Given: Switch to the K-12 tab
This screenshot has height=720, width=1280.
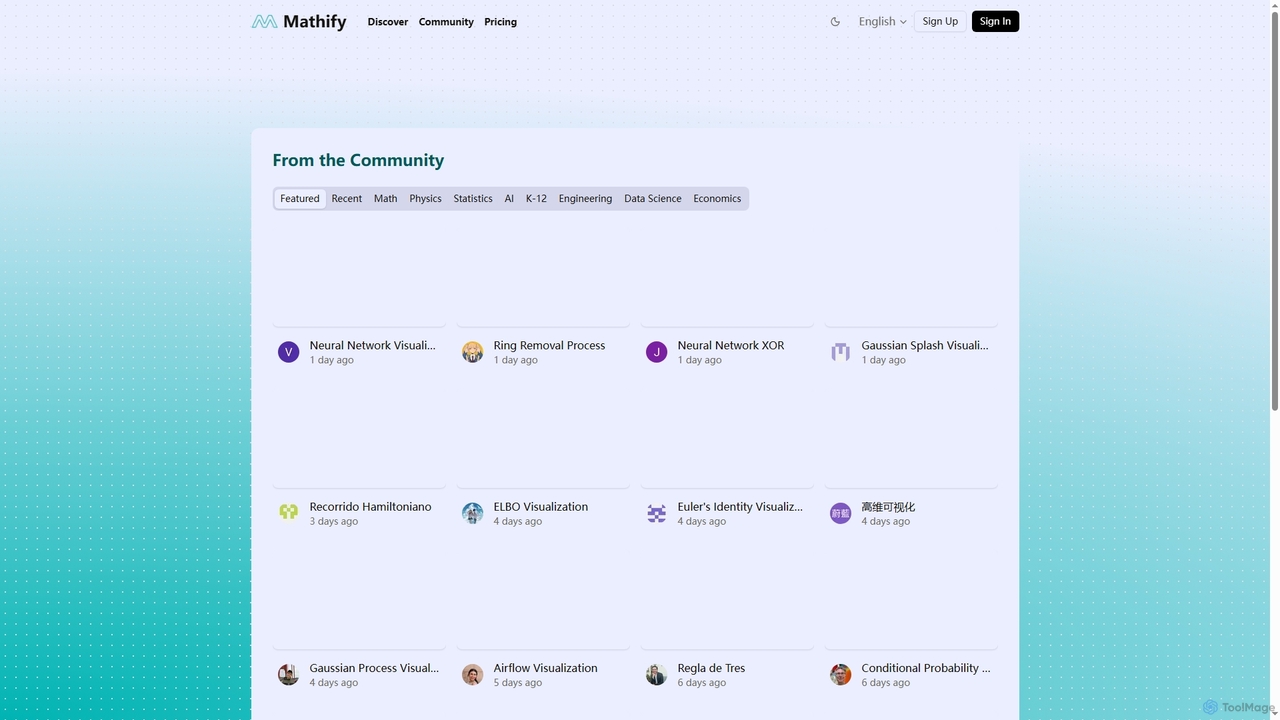Looking at the screenshot, I should click(x=536, y=198).
